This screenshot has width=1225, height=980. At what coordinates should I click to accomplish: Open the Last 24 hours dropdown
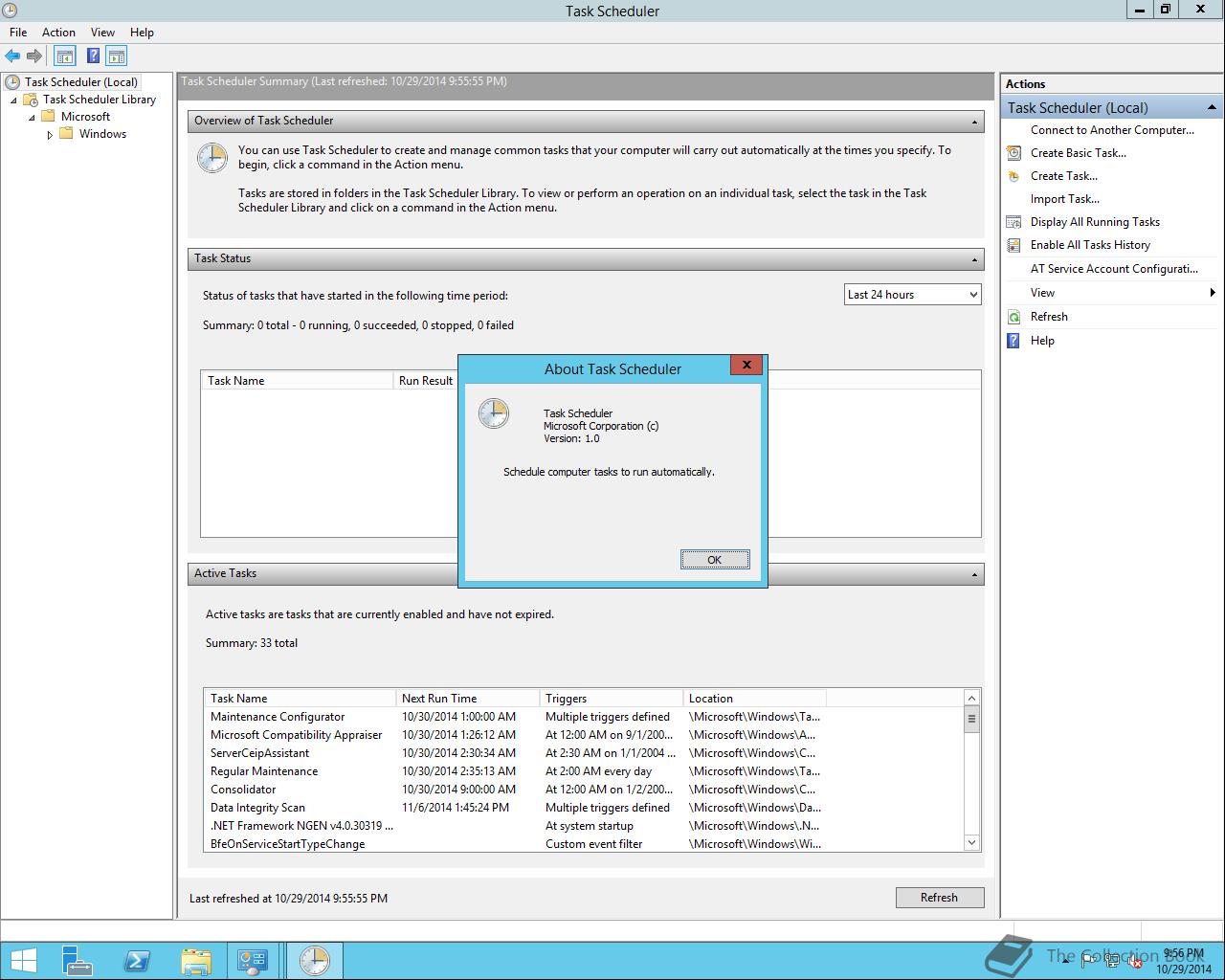click(x=913, y=295)
